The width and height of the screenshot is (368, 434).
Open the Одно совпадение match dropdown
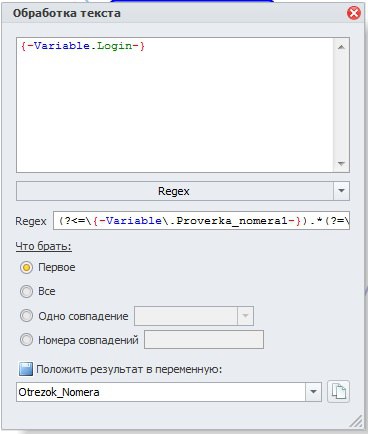point(245,316)
